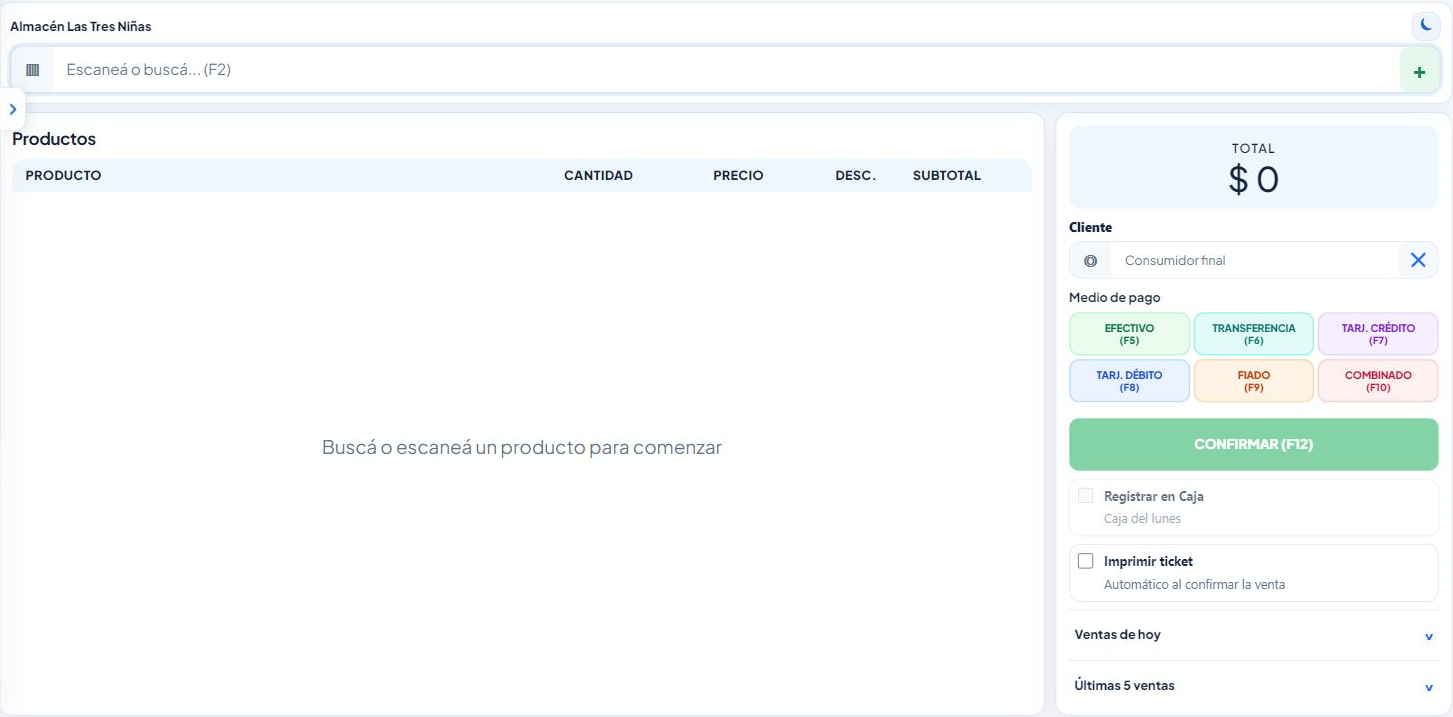1453x717 pixels.
Task: Click the total amount $ 0
Action: click(1254, 179)
